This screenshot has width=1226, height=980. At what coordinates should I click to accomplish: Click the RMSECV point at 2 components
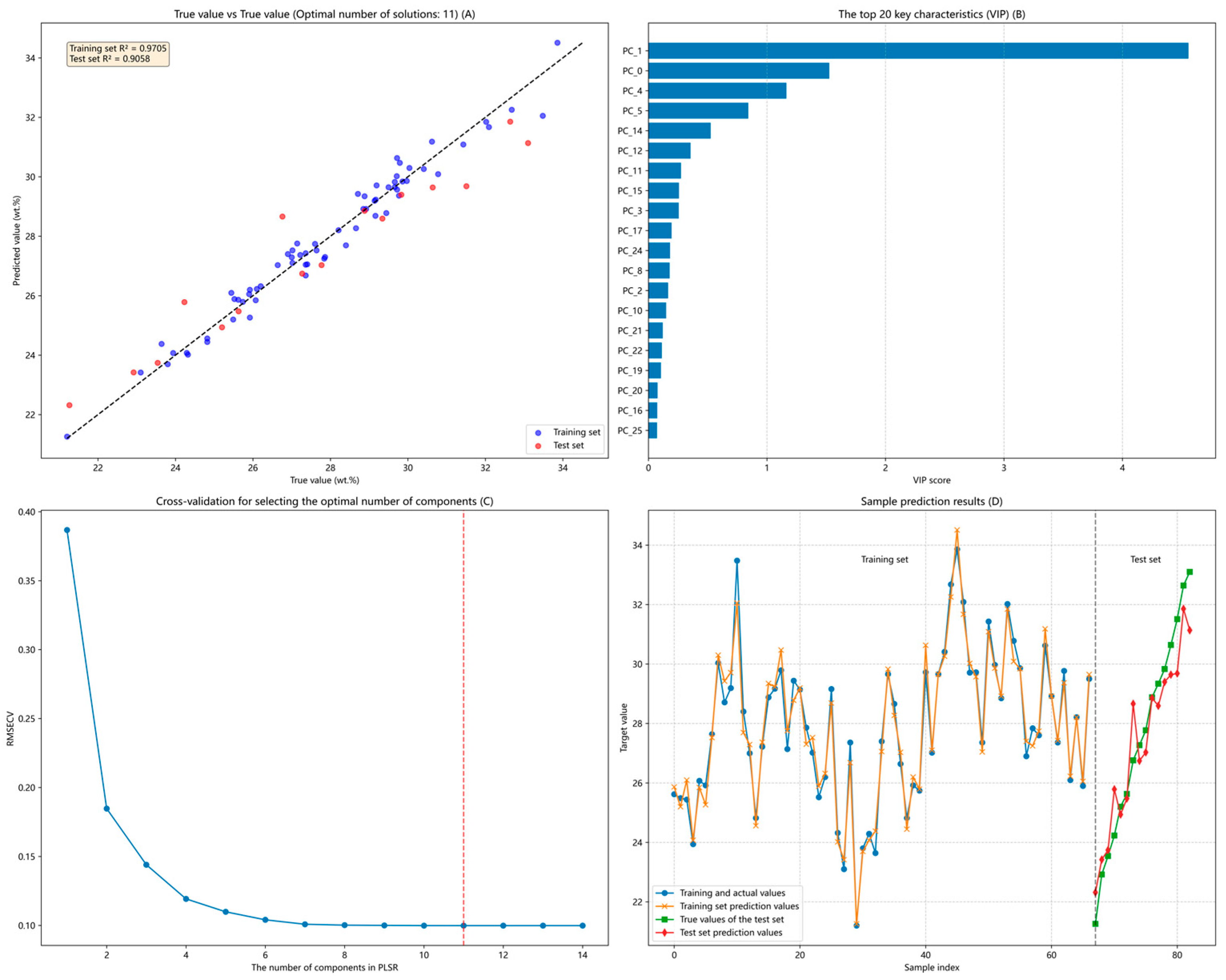(x=106, y=808)
